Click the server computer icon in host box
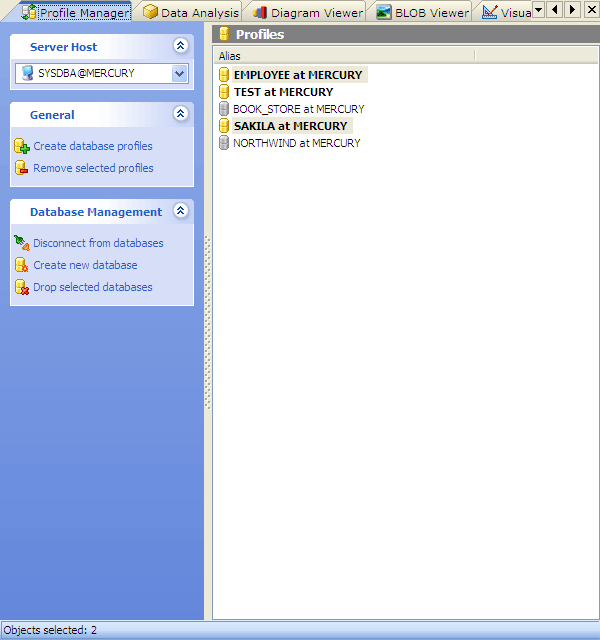The width and height of the screenshot is (600, 640). (x=28, y=73)
